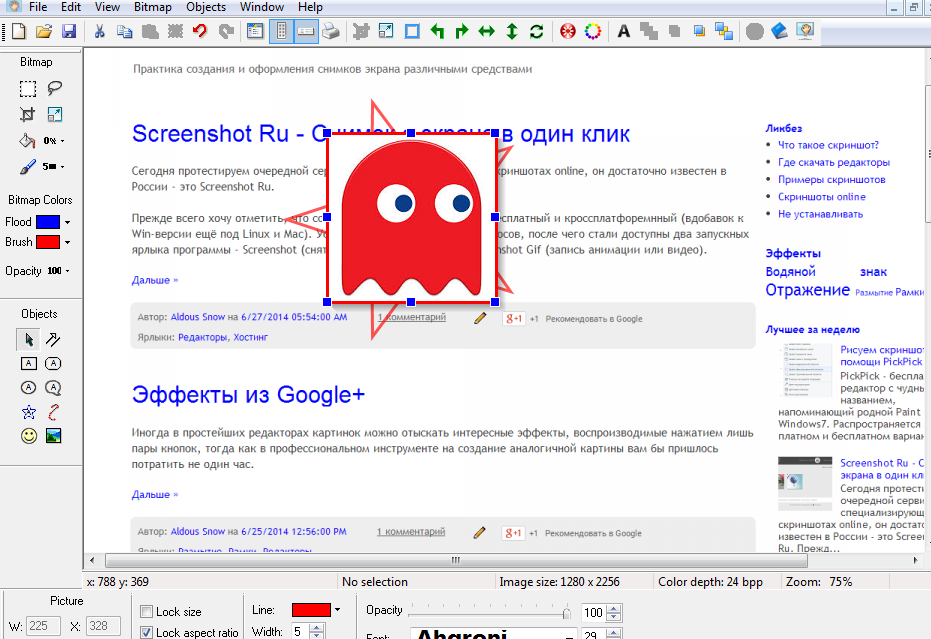
Task: Open the File menu
Action: [x=37, y=7]
